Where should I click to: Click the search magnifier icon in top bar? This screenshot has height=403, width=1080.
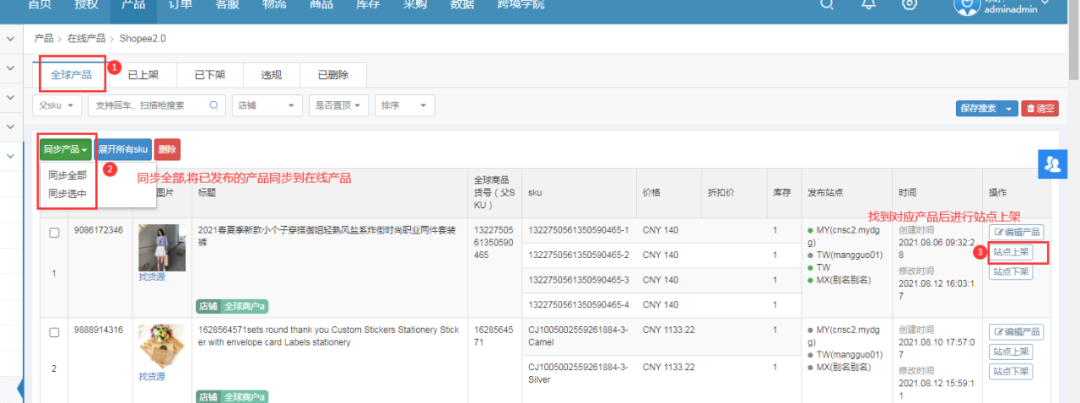pos(826,5)
